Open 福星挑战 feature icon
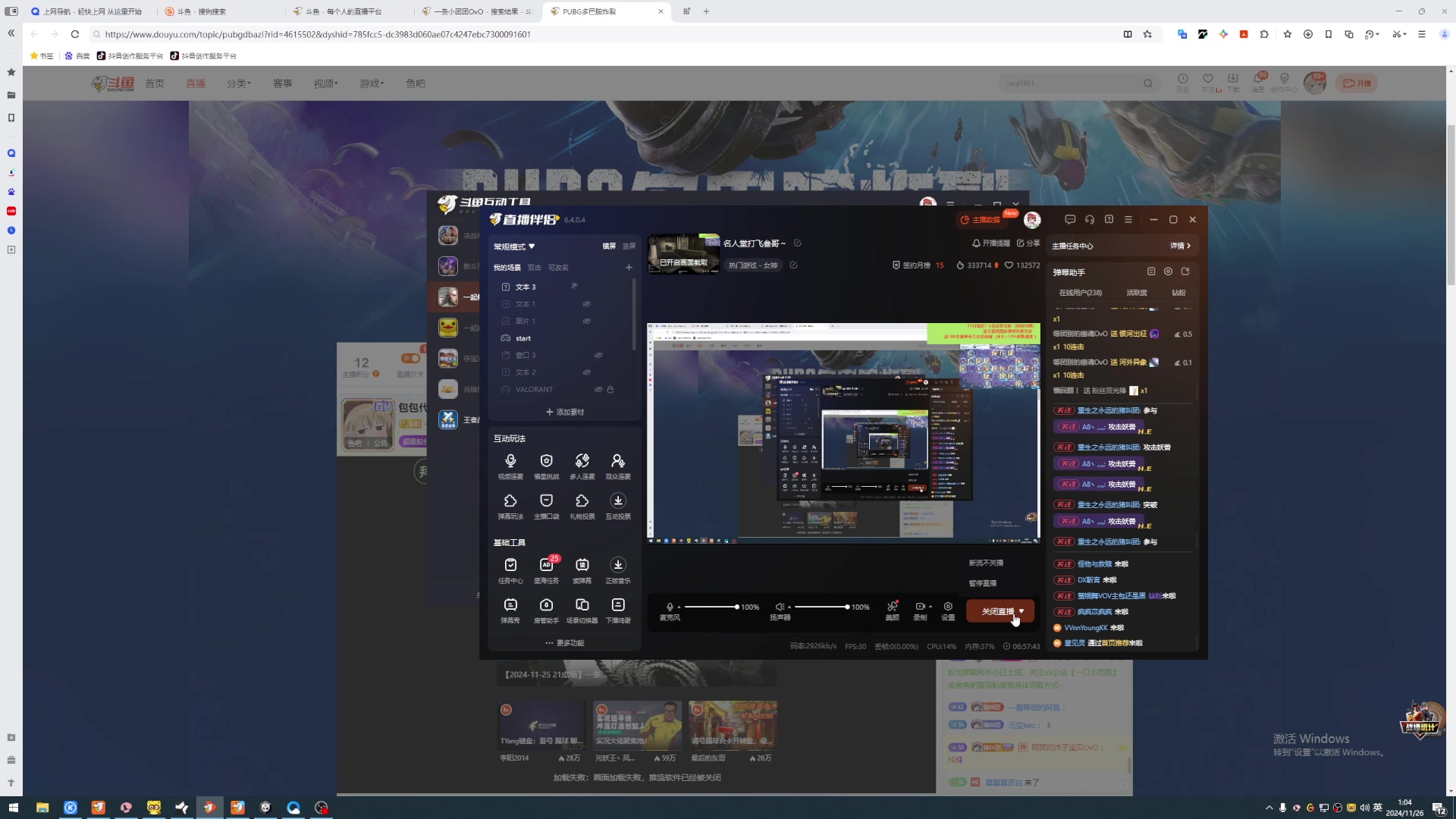The width and height of the screenshot is (1456, 819). [546, 466]
